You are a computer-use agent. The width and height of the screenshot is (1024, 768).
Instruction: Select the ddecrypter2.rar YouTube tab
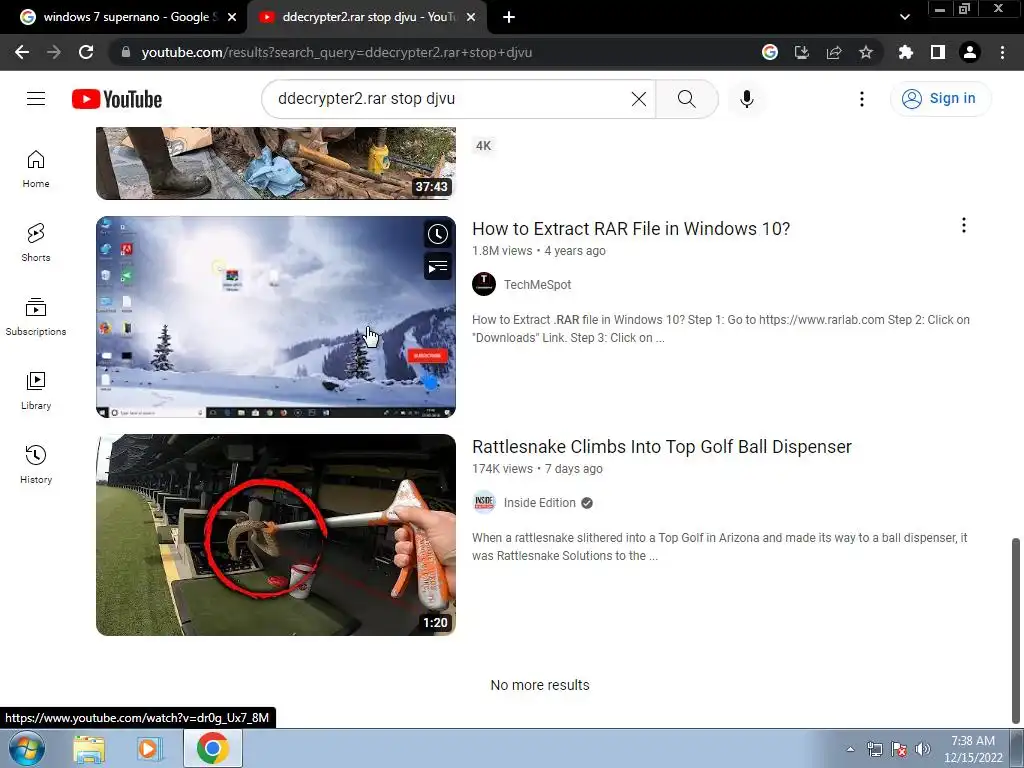(x=367, y=17)
